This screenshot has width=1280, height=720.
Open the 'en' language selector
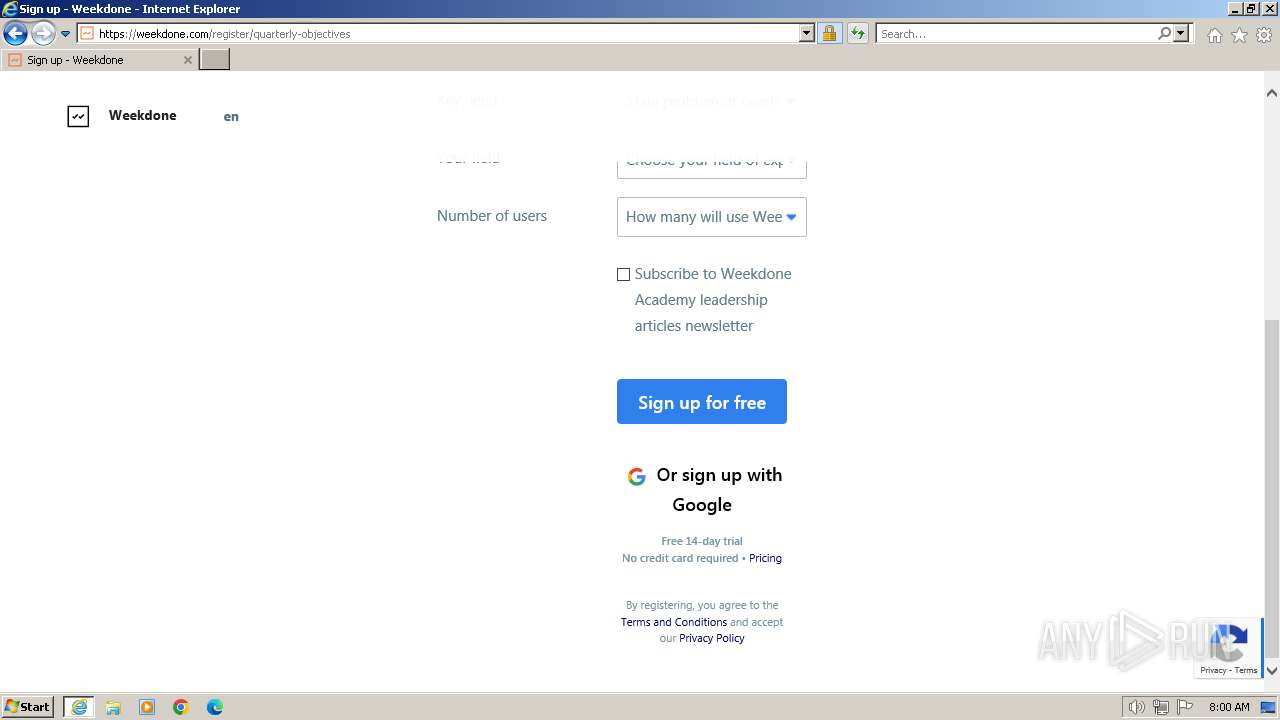coord(231,116)
